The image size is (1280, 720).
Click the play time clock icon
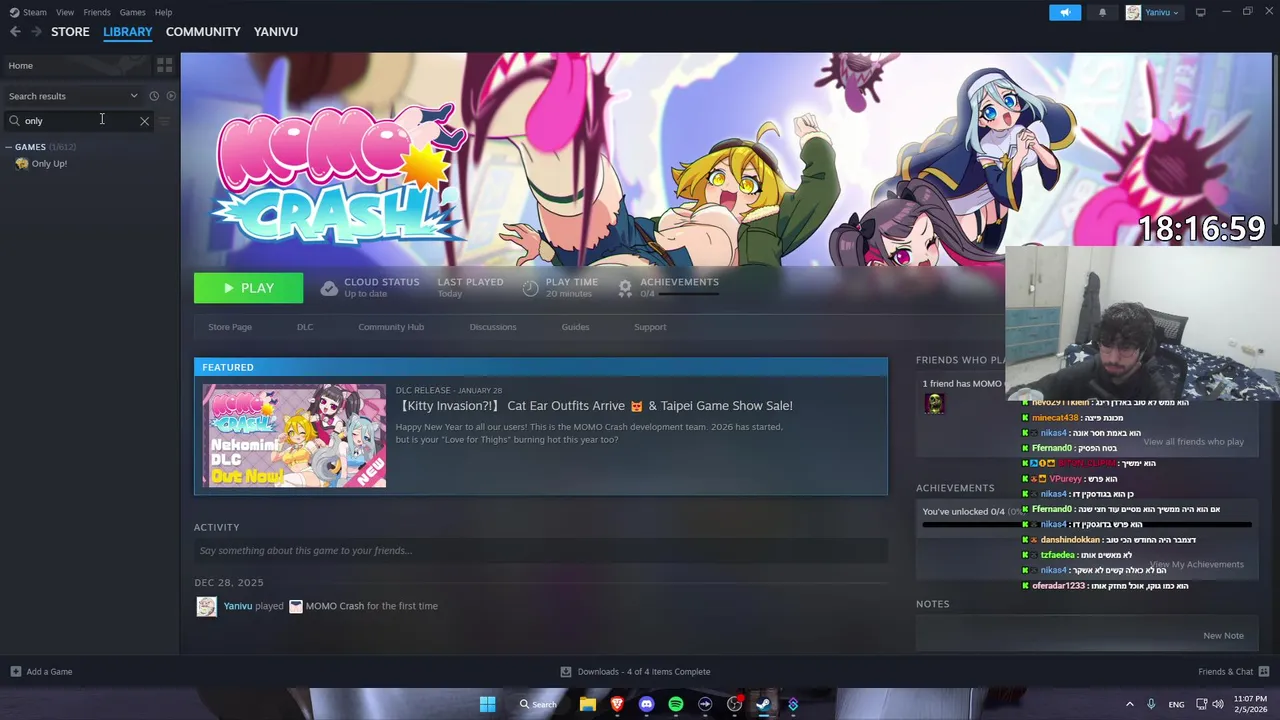[x=530, y=288]
